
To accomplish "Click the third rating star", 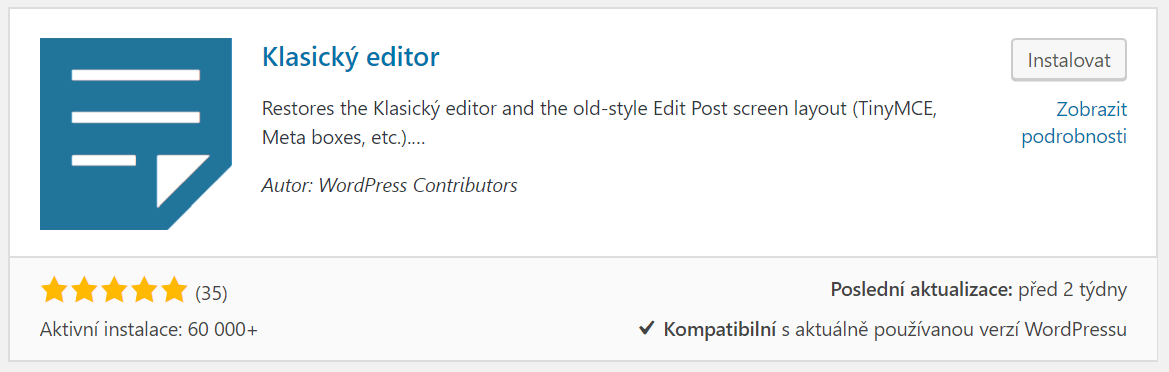I will pos(113,290).
